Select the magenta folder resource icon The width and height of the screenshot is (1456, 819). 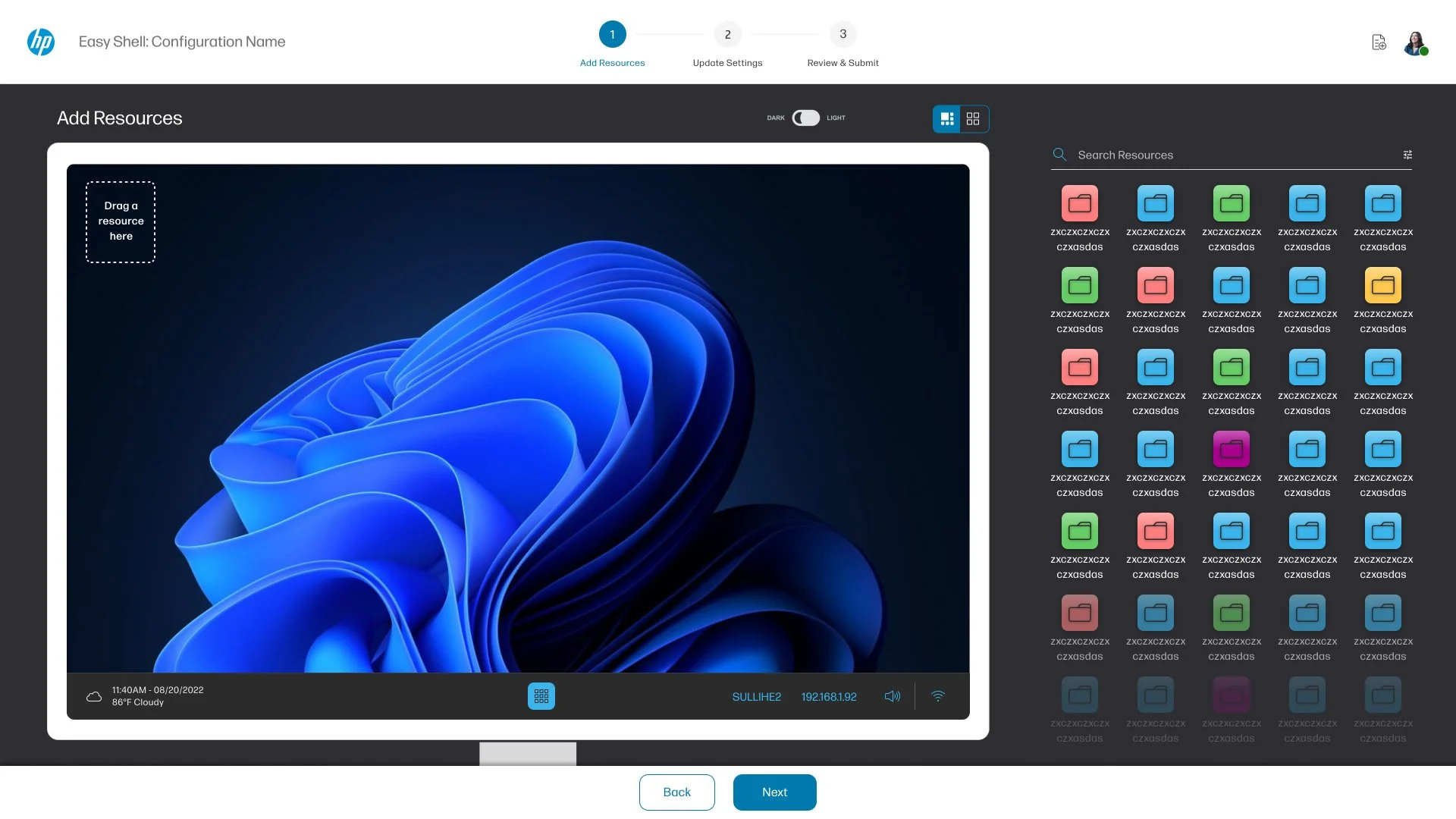point(1231,450)
